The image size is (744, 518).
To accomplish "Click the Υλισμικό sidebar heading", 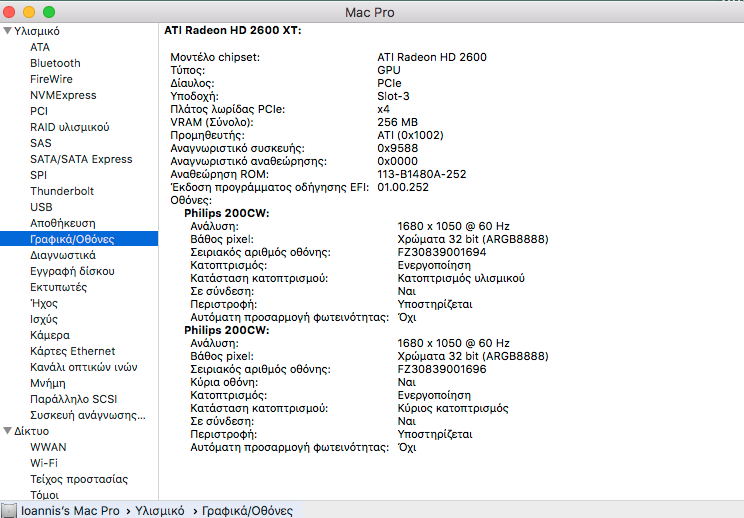I will tap(37, 31).
